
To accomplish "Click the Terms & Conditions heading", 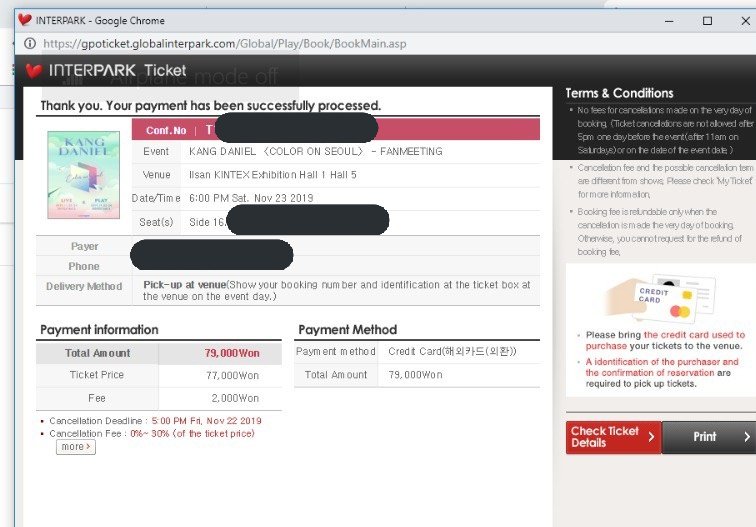I will point(619,93).
